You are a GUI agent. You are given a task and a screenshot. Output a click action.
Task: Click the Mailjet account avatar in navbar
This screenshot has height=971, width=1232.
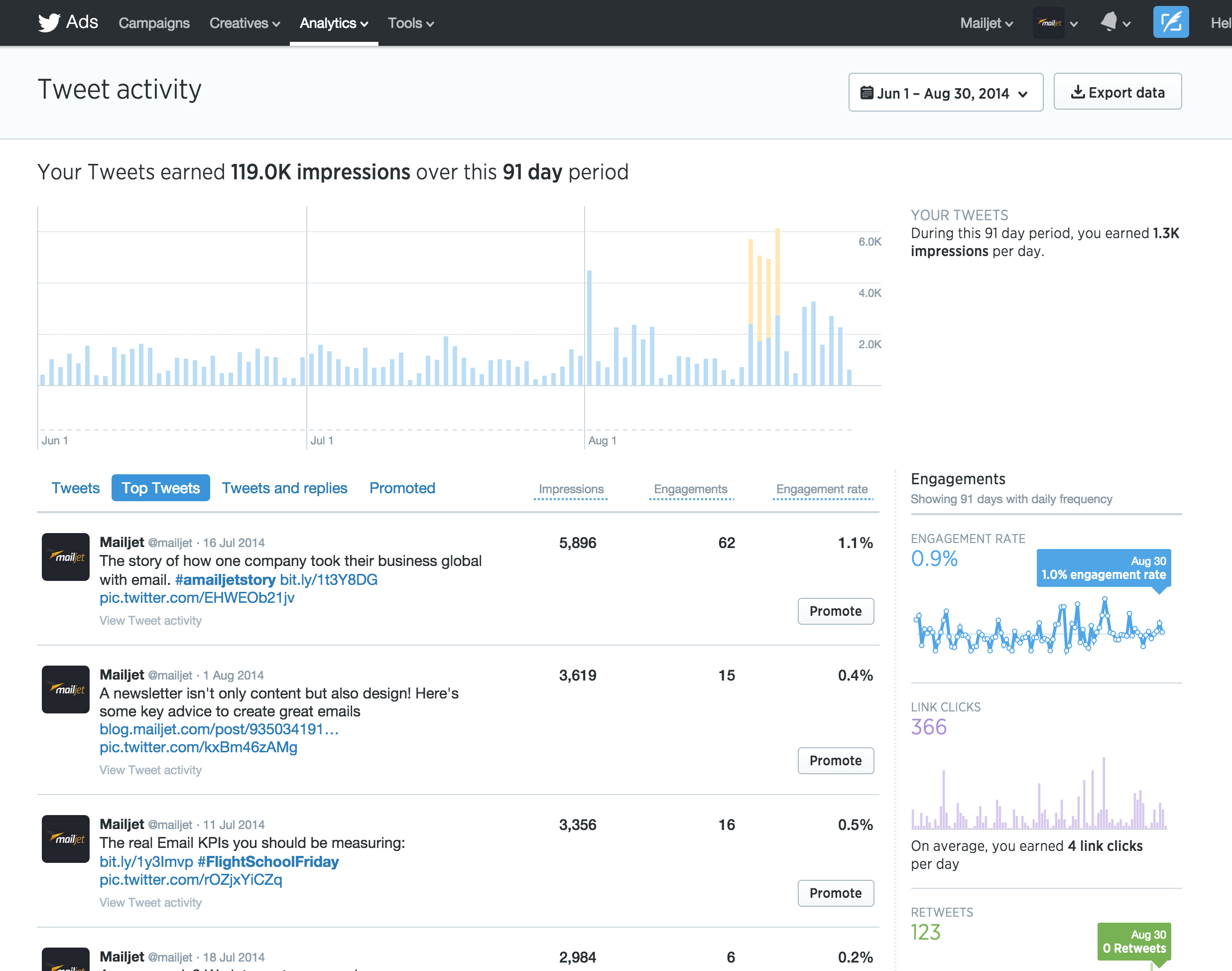pyautogui.click(x=1048, y=23)
